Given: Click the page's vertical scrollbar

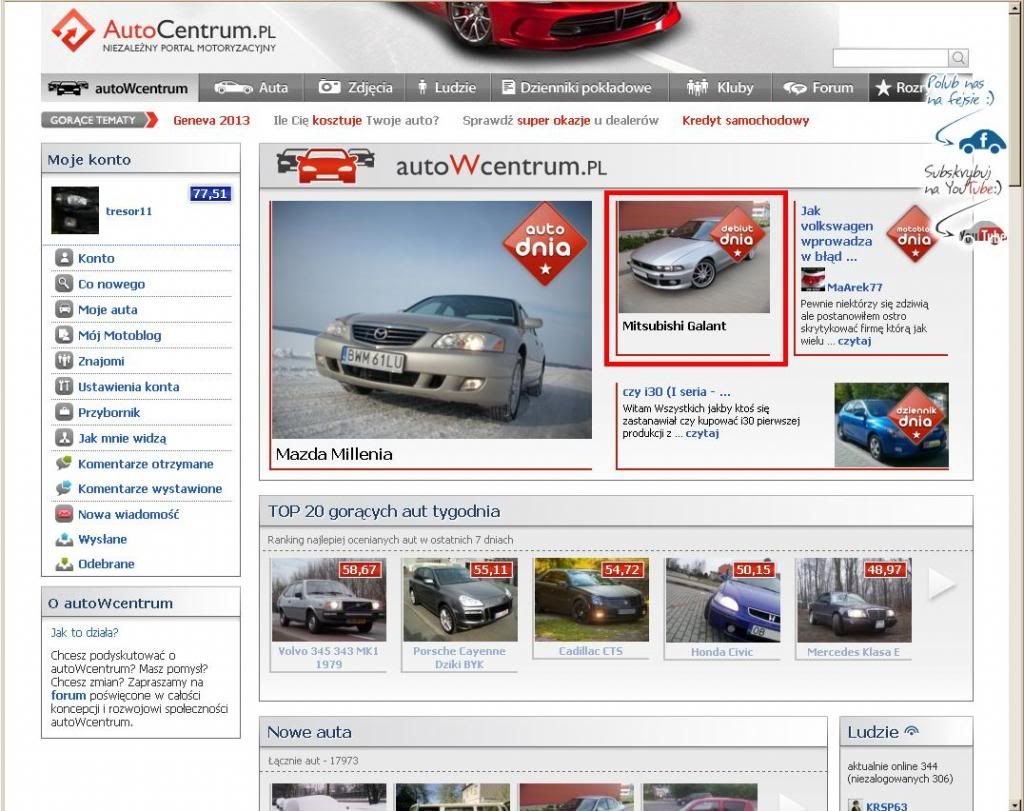Looking at the screenshot, I should coord(1016,405).
